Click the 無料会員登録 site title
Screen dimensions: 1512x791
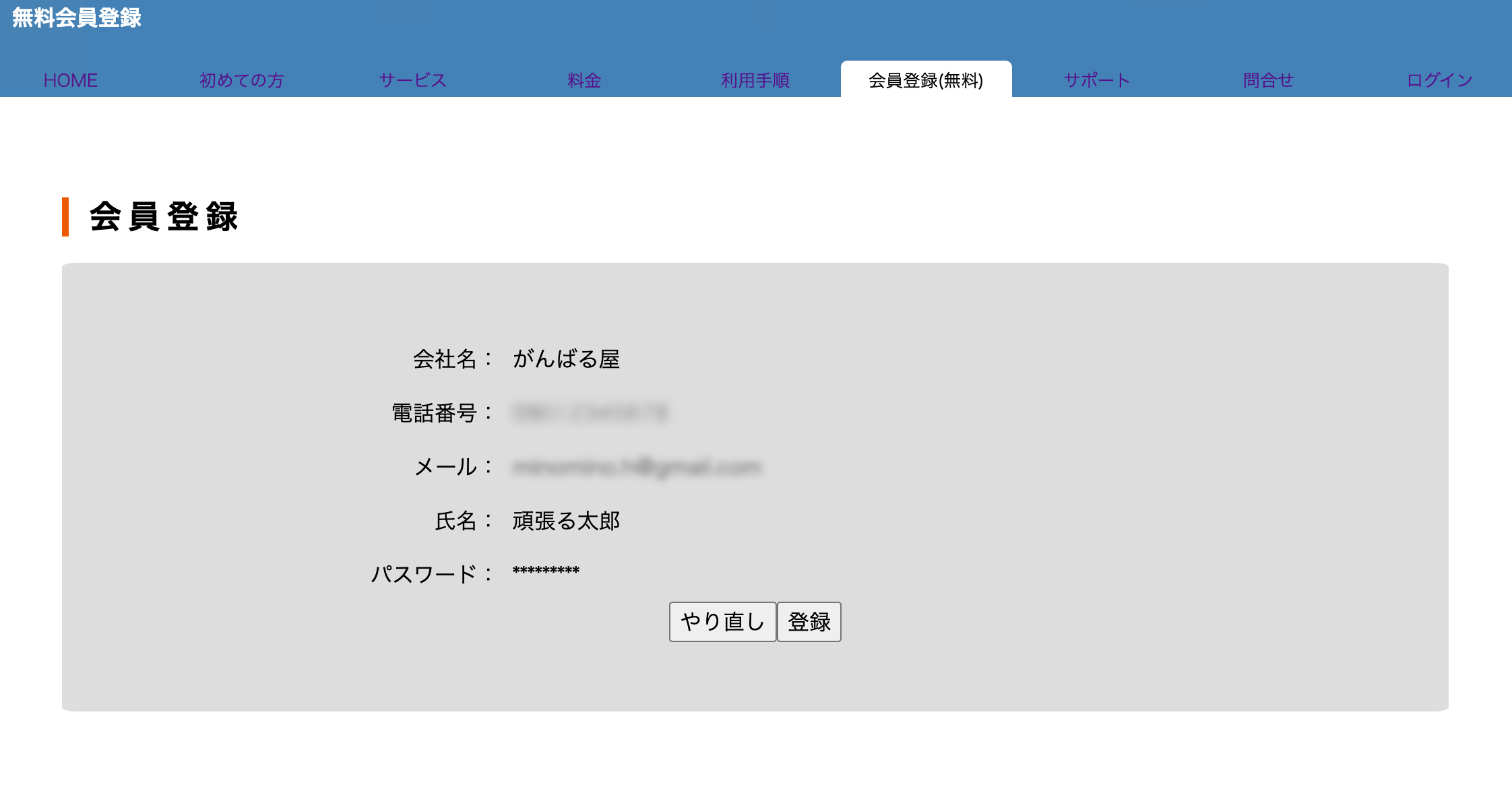coord(77,18)
